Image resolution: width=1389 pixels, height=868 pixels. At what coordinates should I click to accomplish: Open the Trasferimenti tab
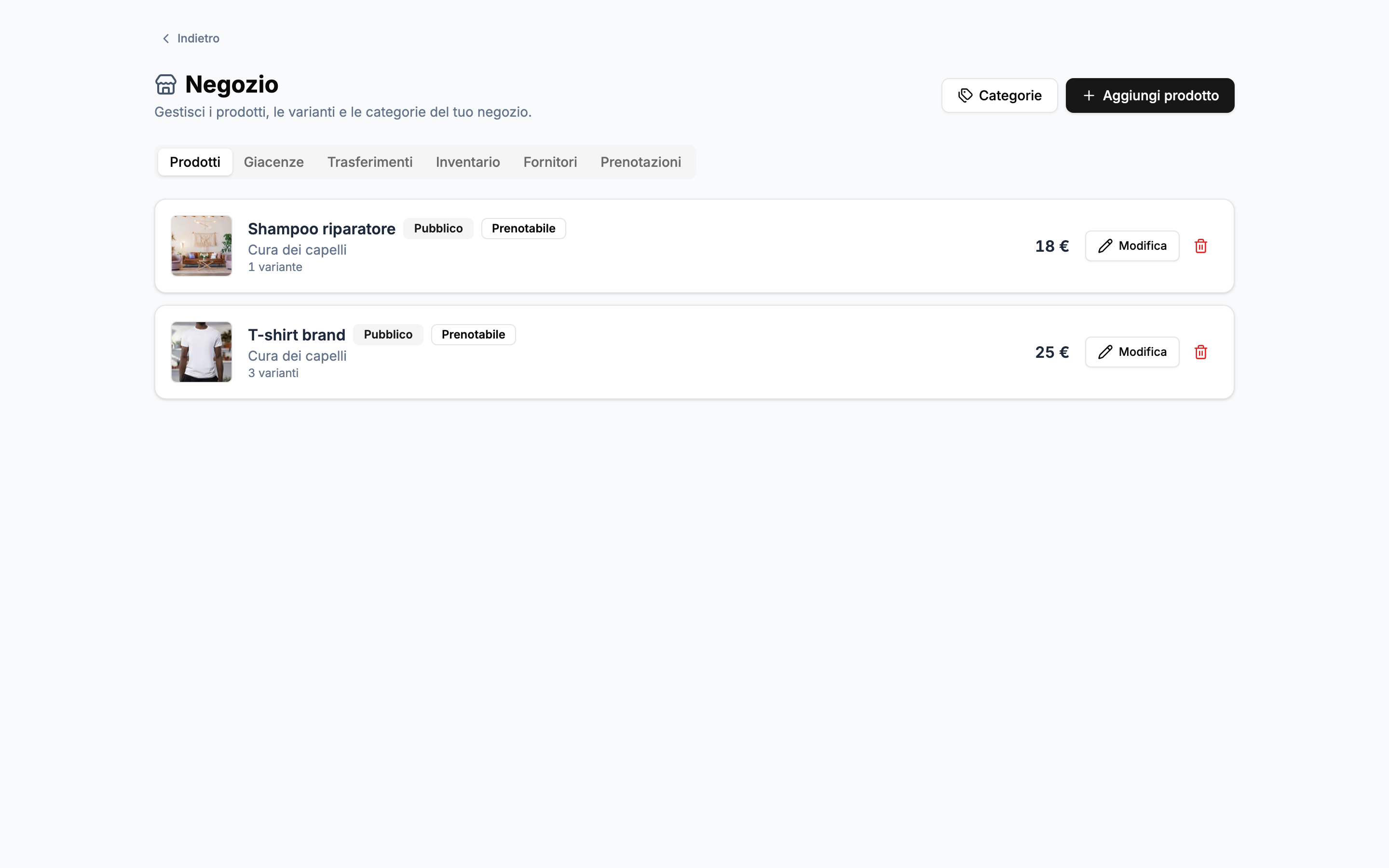click(x=369, y=162)
